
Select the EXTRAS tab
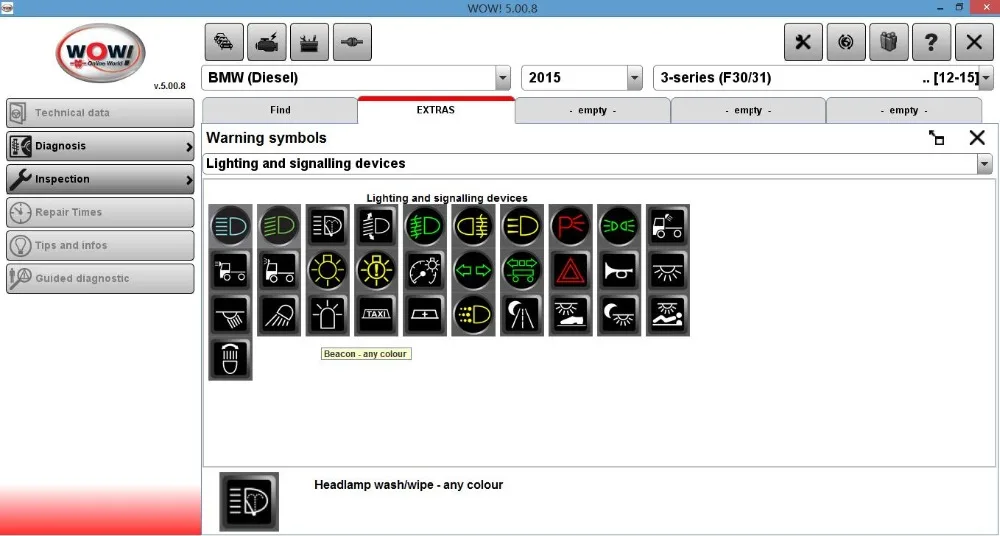pyautogui.click(x=436, y=110)
